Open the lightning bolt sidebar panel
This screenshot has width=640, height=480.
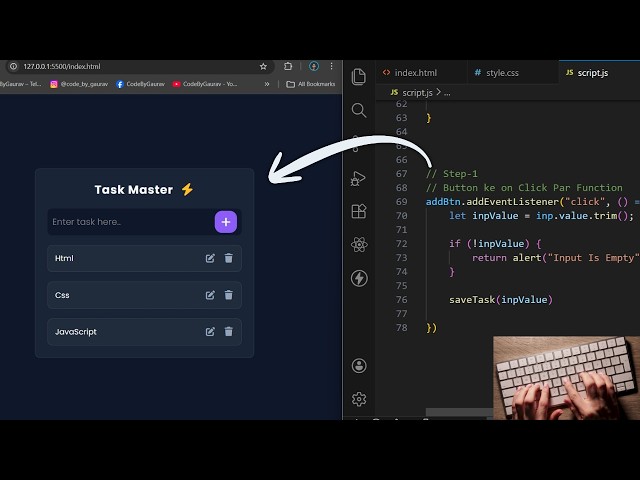point(359,278)
